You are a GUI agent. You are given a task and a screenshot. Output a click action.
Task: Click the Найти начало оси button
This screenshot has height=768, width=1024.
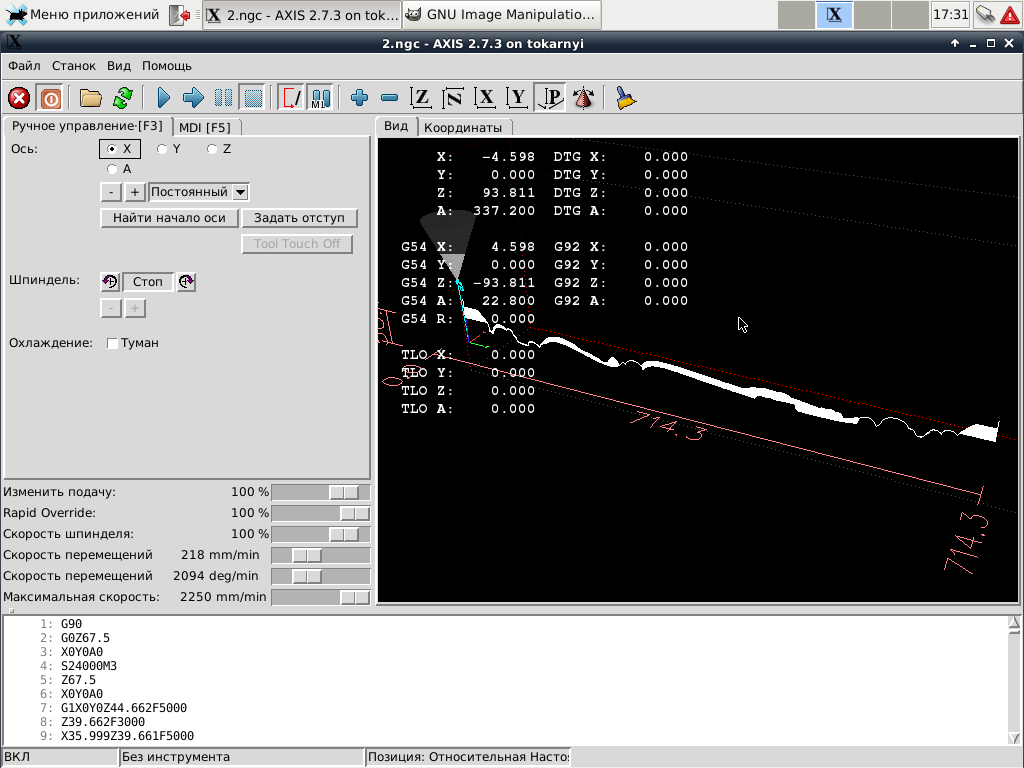coord(169,218)
